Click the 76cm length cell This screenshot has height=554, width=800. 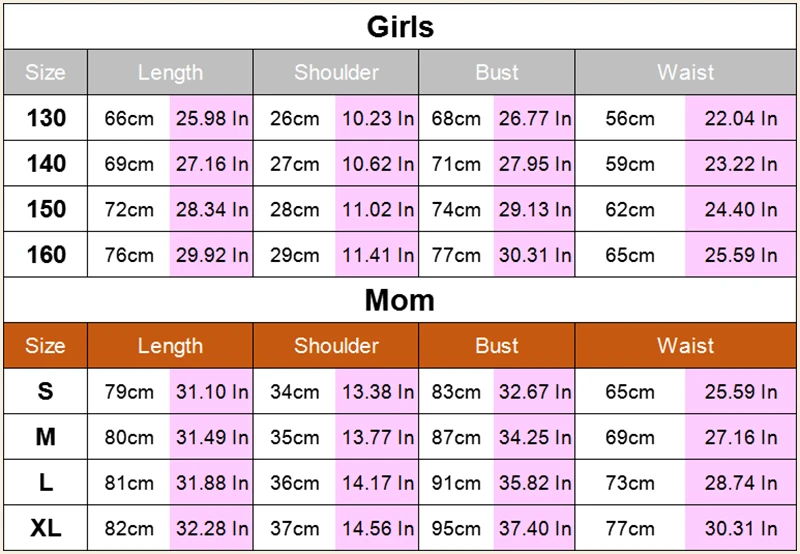(129, 255)
